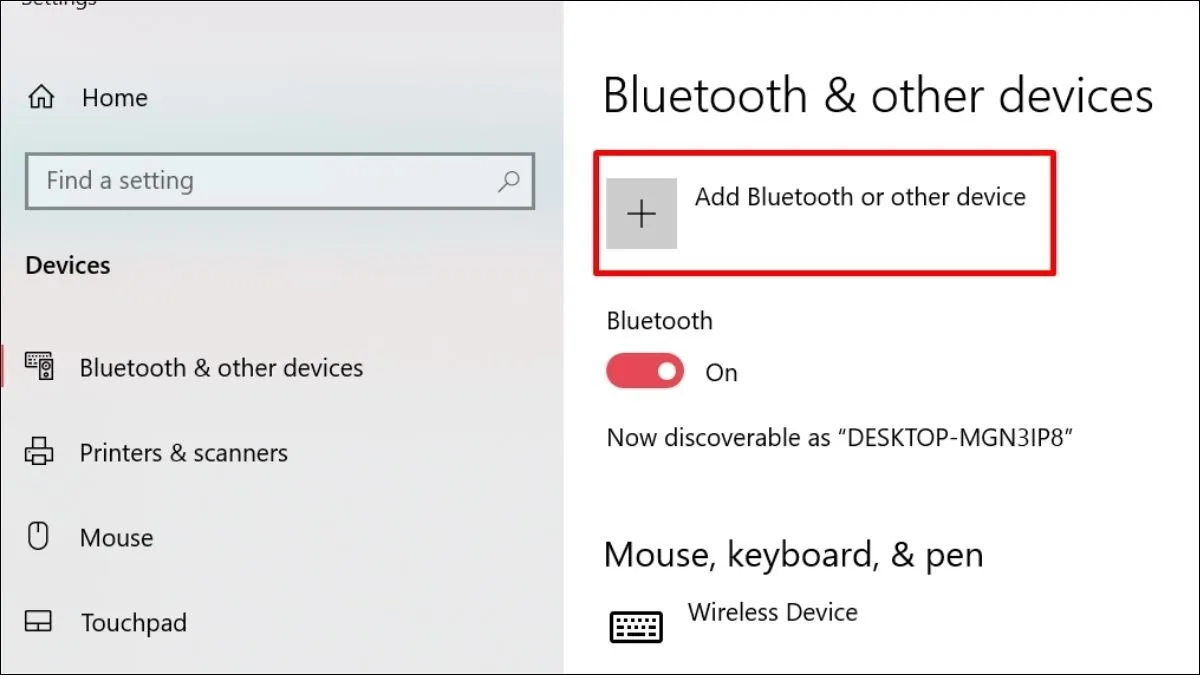Click the Touchpad icon in sidebar
The height and width of the screenshot is (675, 1200).
(x=39, y=622)
